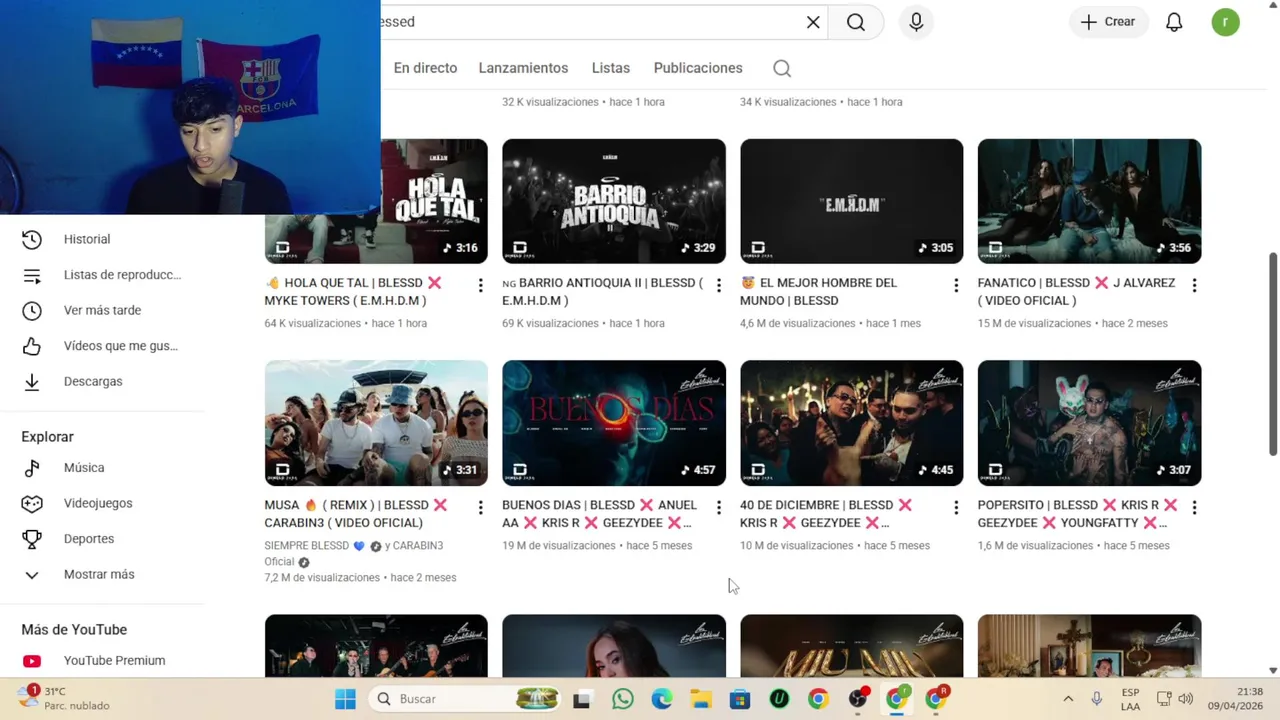1280x720 pixels.
Task: Click the channel search magnifier icon
Action: (x=782, y=68)
